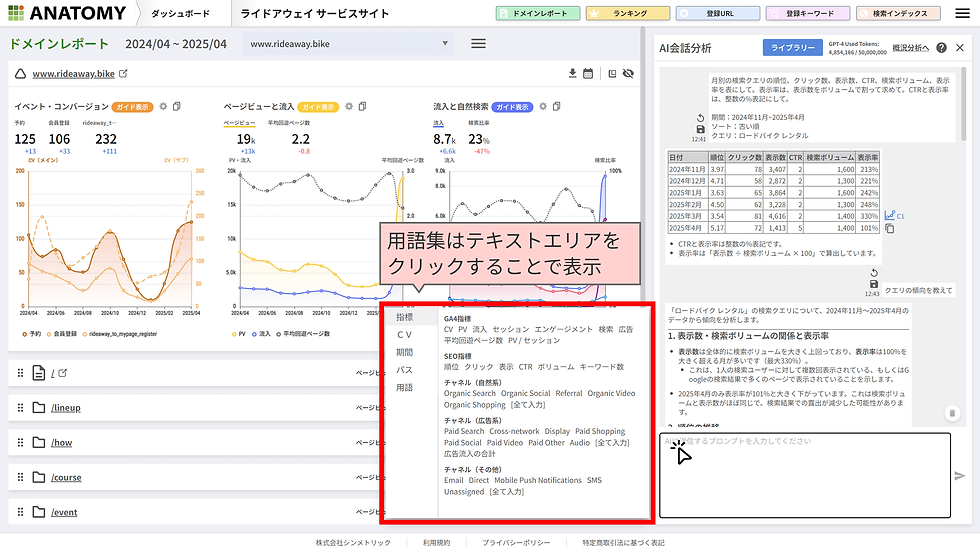980x551 pixels.
Task: Grab the drag handle for /event row
Action: click(x=20, y=512)
